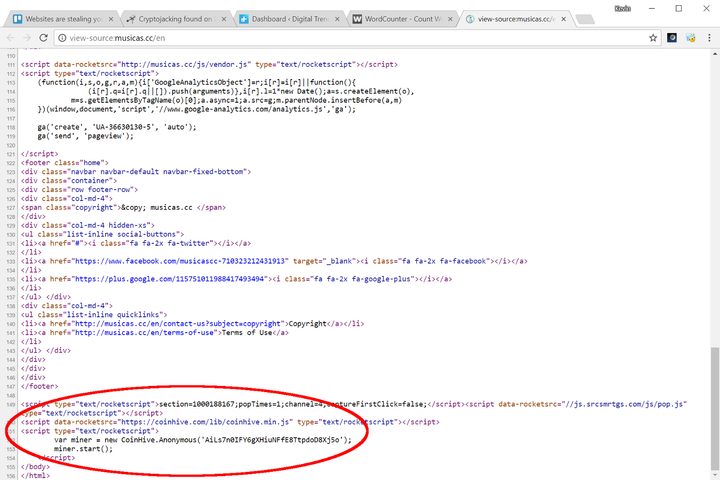Open a new tab button
The image size is (720, 480).
pos(584,19)
